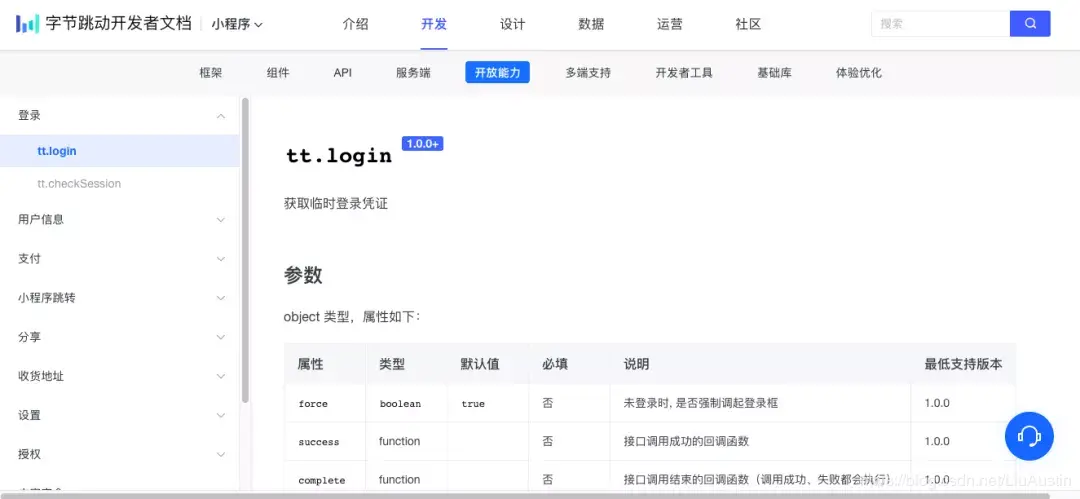Open the 体验优化 sub-navigation item
1080x499 pixels.
coord(858,72)
